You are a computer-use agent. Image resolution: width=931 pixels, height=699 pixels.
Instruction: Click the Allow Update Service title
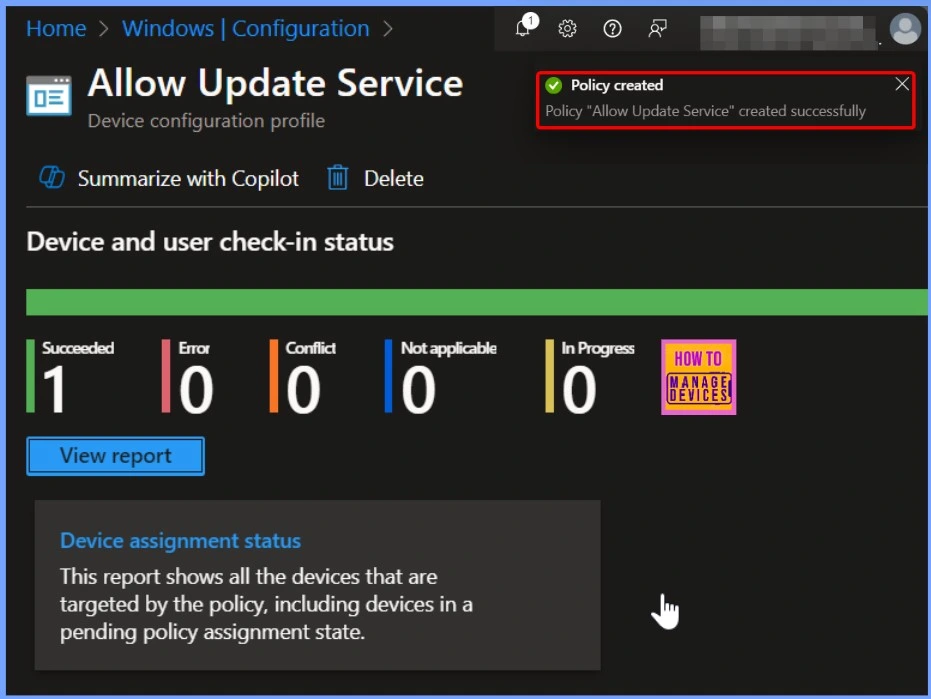pyautogui.click(x=276, y=83)
